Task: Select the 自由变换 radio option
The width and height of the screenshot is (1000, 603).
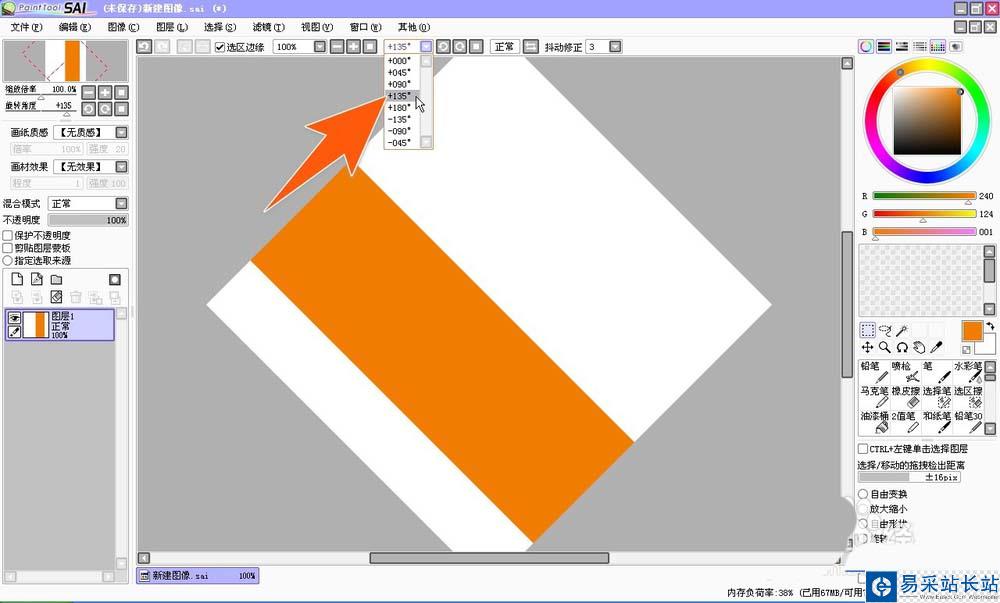Action: click(x=864, y=494)
